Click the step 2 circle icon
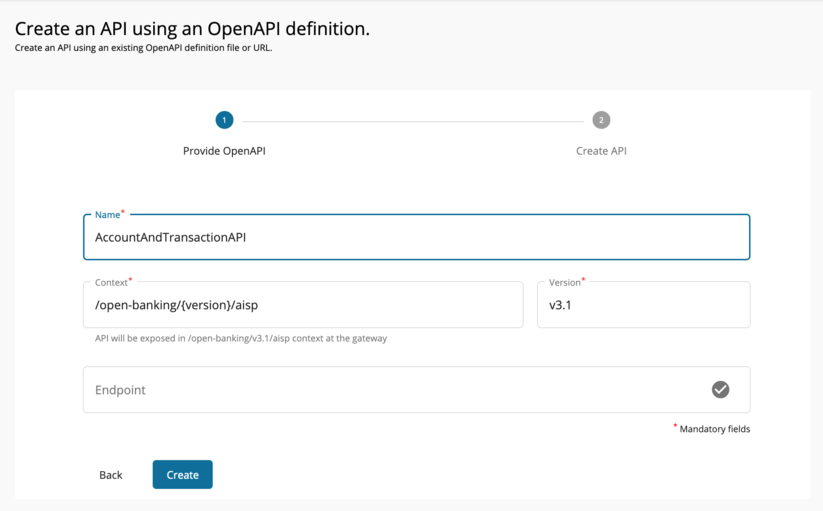The image size is (823, 511). pyautogui.click(x=601, y=120)
